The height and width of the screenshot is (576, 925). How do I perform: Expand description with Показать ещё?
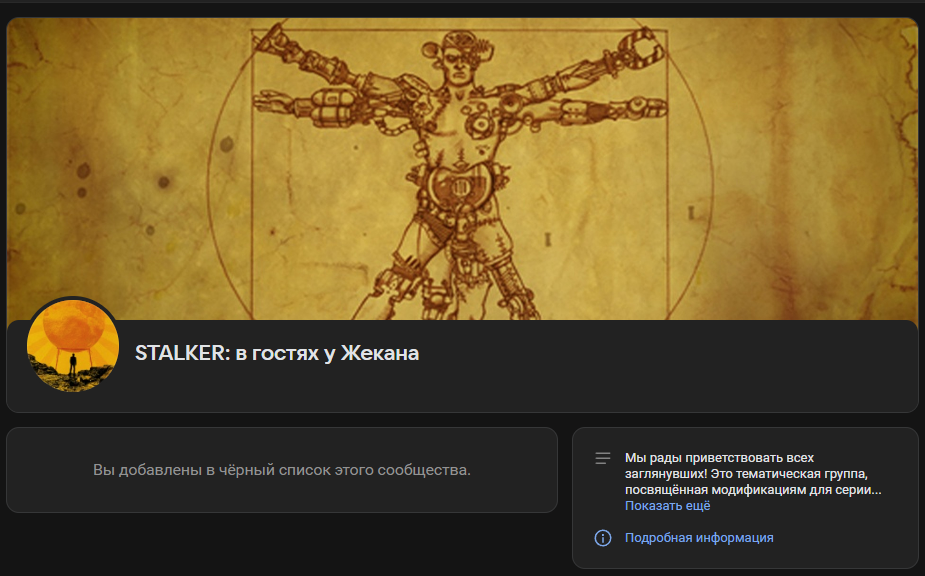667,506
